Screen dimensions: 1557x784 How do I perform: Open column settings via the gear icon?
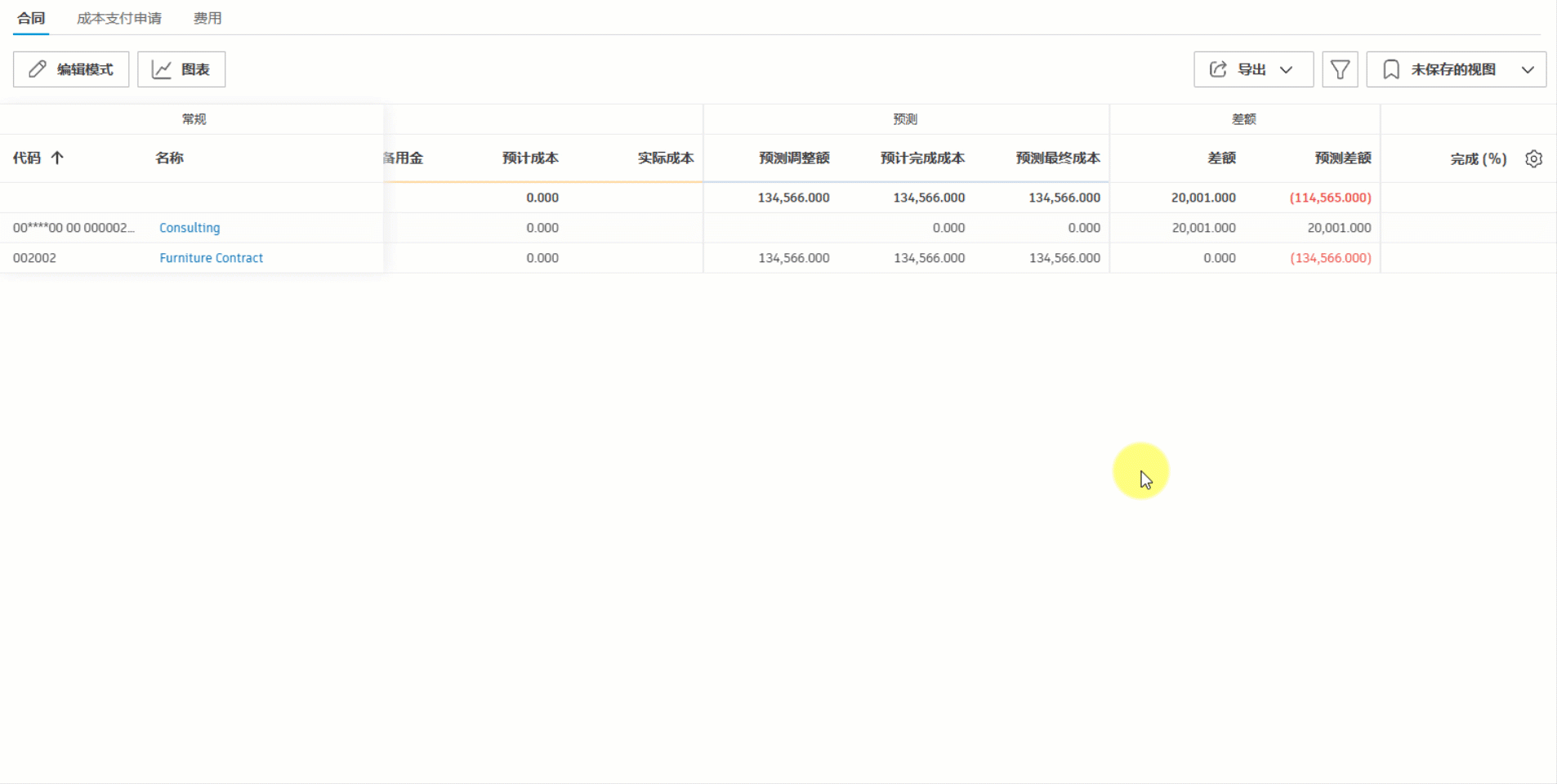pyautogui.click(x=1535, y=158)
